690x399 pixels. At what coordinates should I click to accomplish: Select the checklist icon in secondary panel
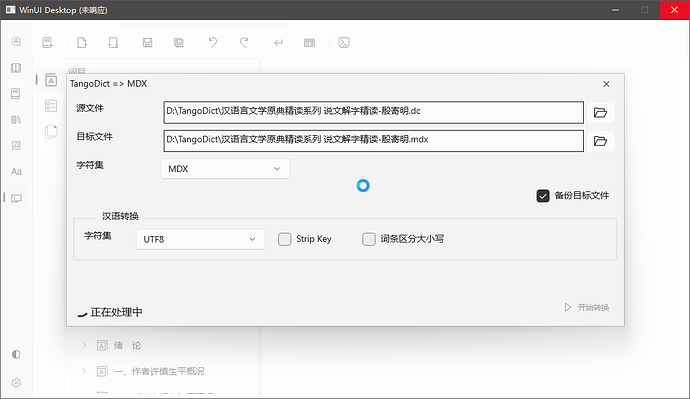tap(51, 106)
